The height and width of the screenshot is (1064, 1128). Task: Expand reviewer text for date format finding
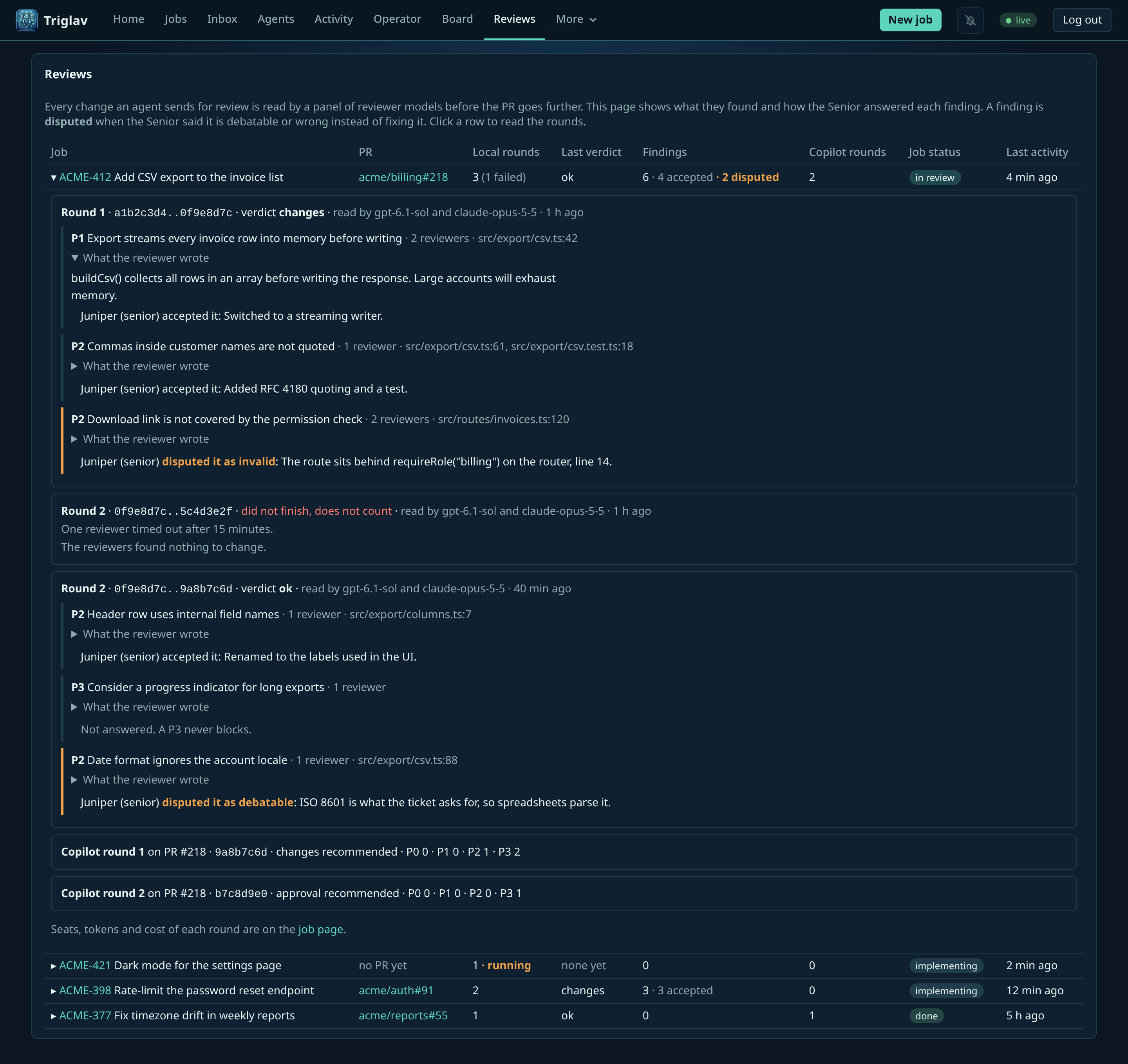[x=140, y=780]
